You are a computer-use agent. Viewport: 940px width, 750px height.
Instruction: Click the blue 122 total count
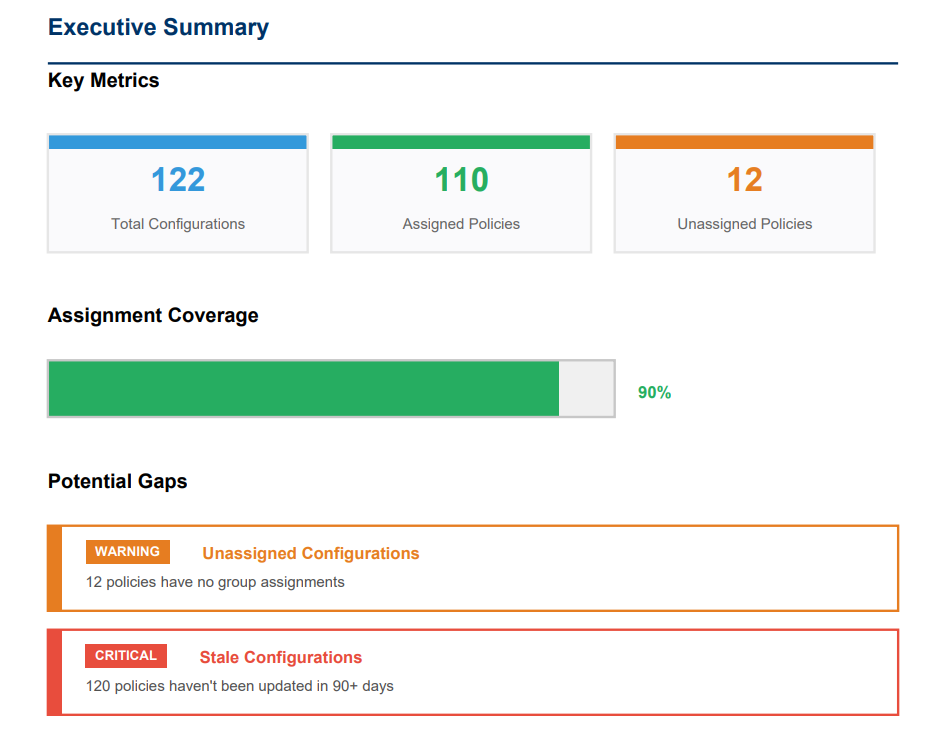tap(178, 180)
